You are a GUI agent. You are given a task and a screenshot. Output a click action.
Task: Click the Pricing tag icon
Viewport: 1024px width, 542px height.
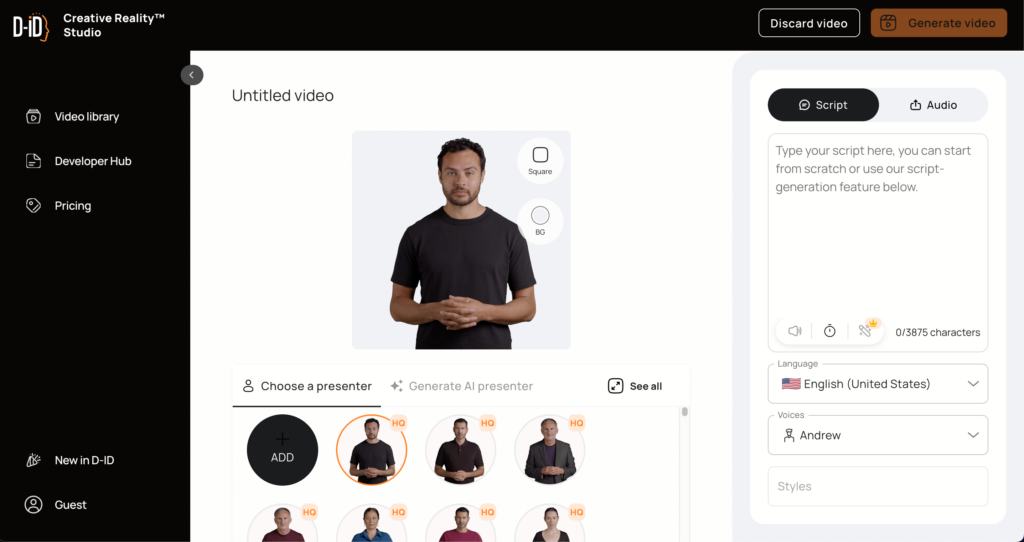click(x=33, y=206)
